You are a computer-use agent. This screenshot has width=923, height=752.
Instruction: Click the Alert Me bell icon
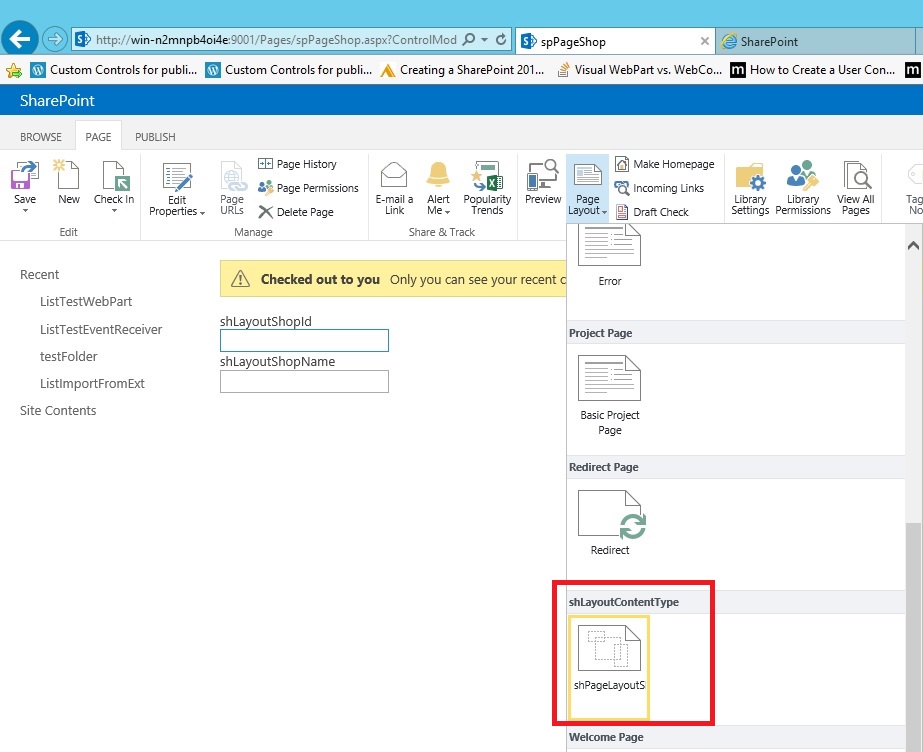click(x=438, y=176)
